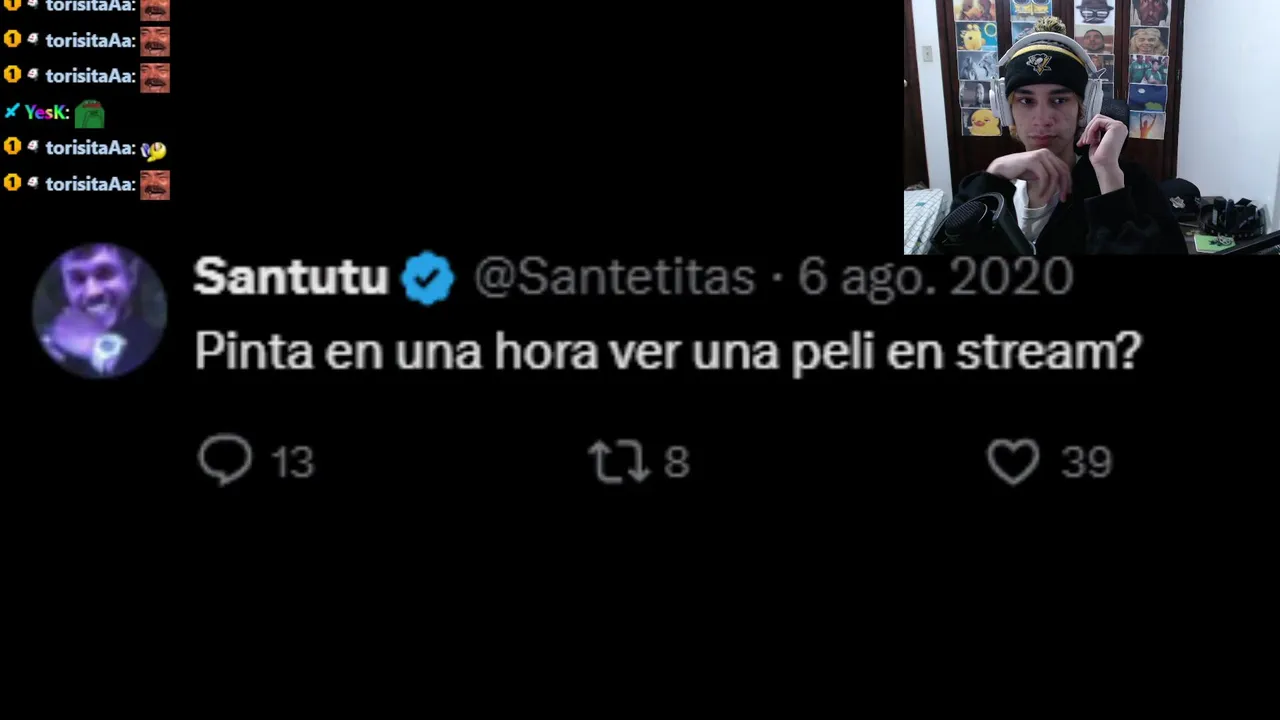Click the streamer webcam overlay
This screenshot has width=1280, height=720.
pyautogui.click(x=1092, y=127)
